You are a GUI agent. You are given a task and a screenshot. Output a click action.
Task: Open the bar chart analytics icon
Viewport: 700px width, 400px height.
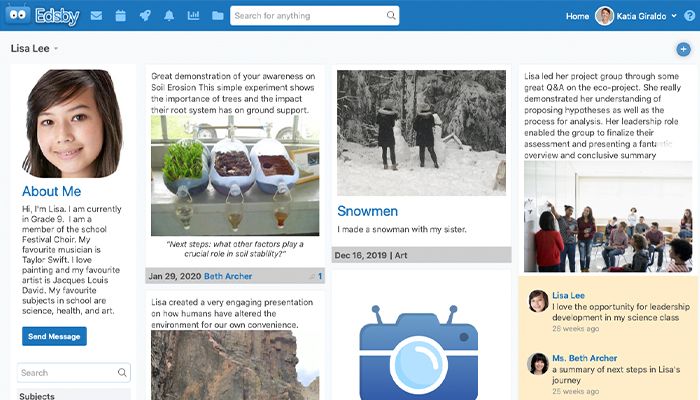193,16
